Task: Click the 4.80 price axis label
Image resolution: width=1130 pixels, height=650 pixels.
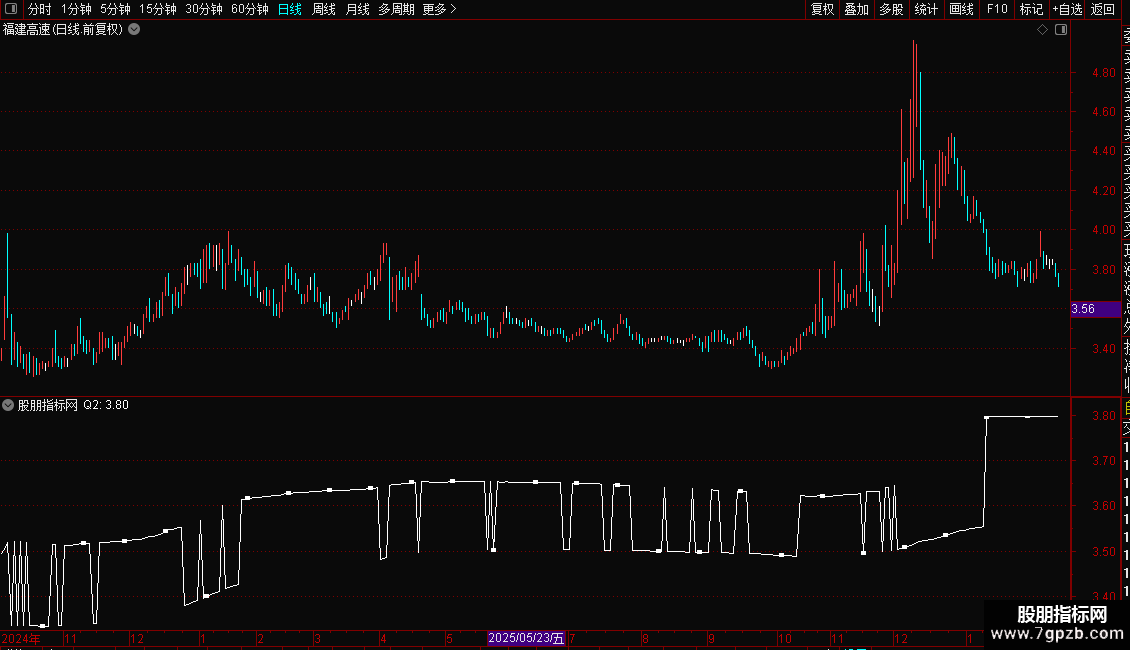Action: coord(1104,73)
